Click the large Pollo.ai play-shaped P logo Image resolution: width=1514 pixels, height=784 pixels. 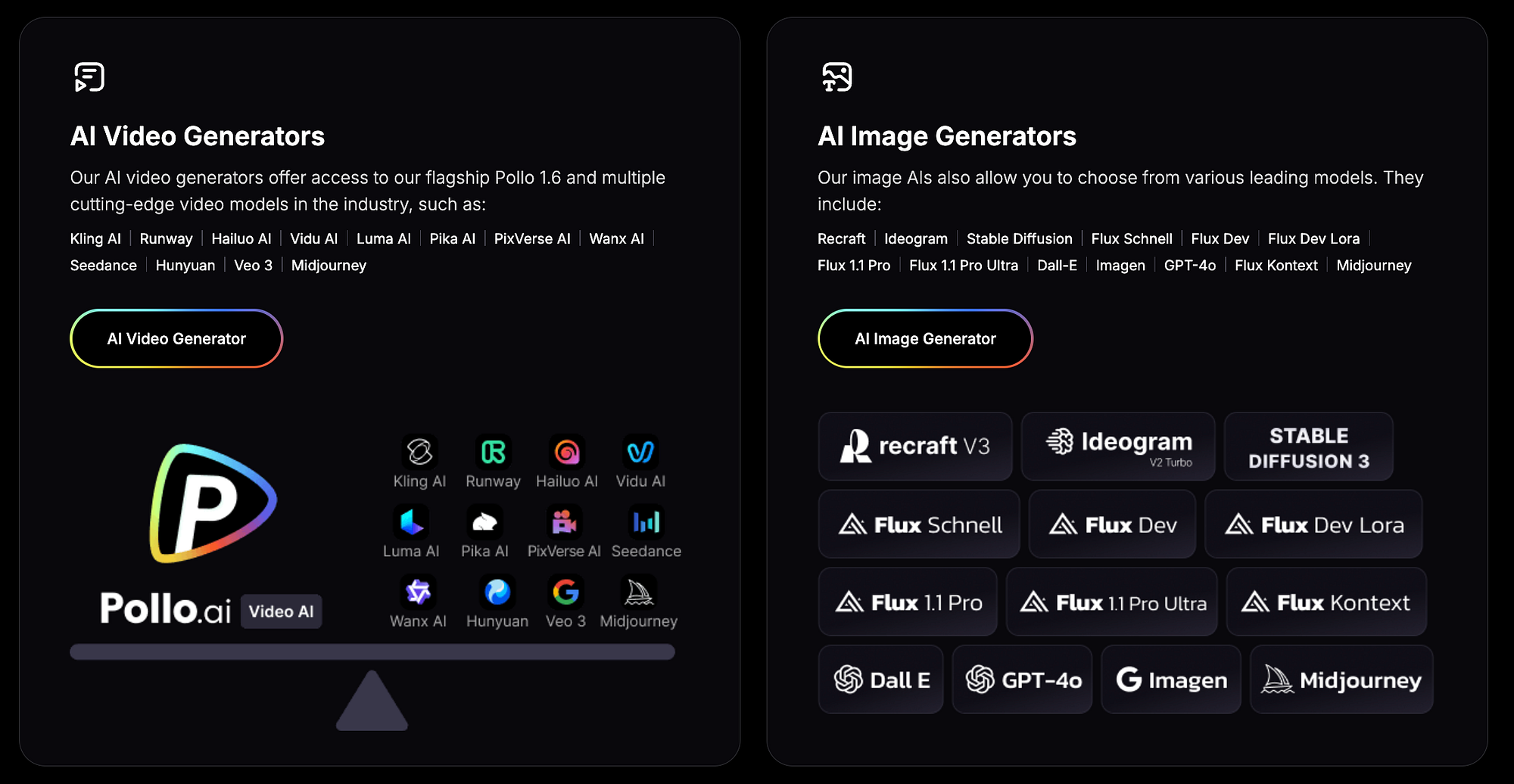(x=213, y=503)
